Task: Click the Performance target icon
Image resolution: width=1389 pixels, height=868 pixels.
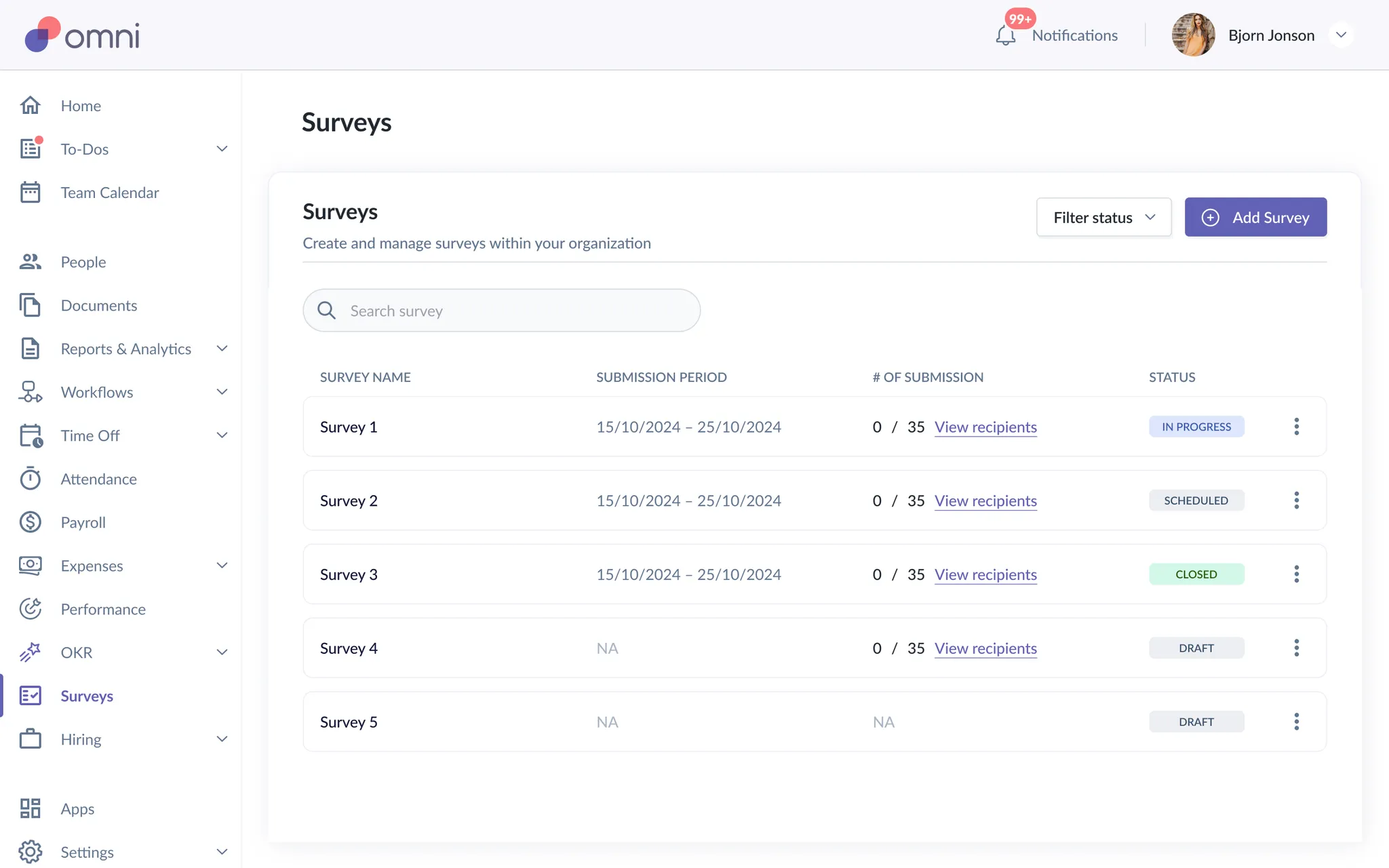Action: [x=31, y=609]
